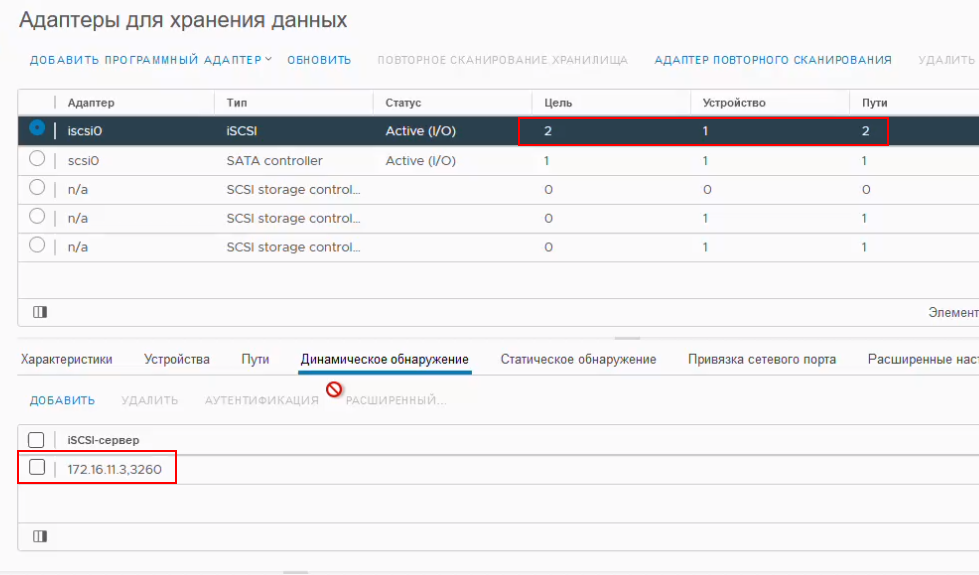Image resolution: width=979 pixels, height=575 pixels.
Task: Click the 172.16.11.3,3260 server entry
Action: (x=114, y=469)
